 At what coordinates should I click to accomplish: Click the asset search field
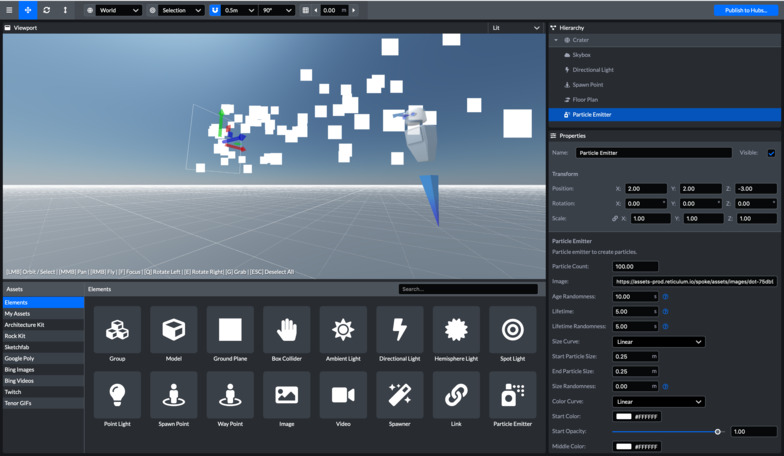click(x=467, y=289)
